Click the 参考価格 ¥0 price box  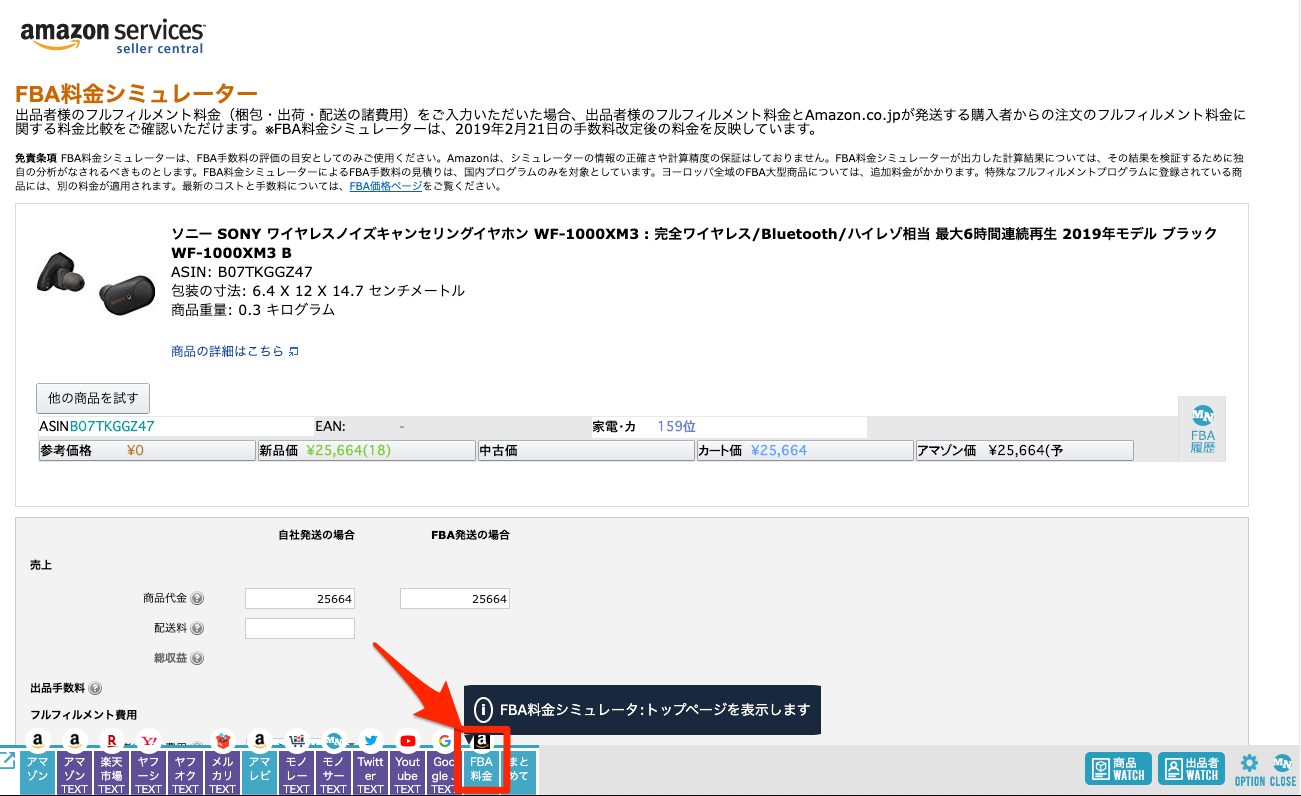tap(146, 451)
